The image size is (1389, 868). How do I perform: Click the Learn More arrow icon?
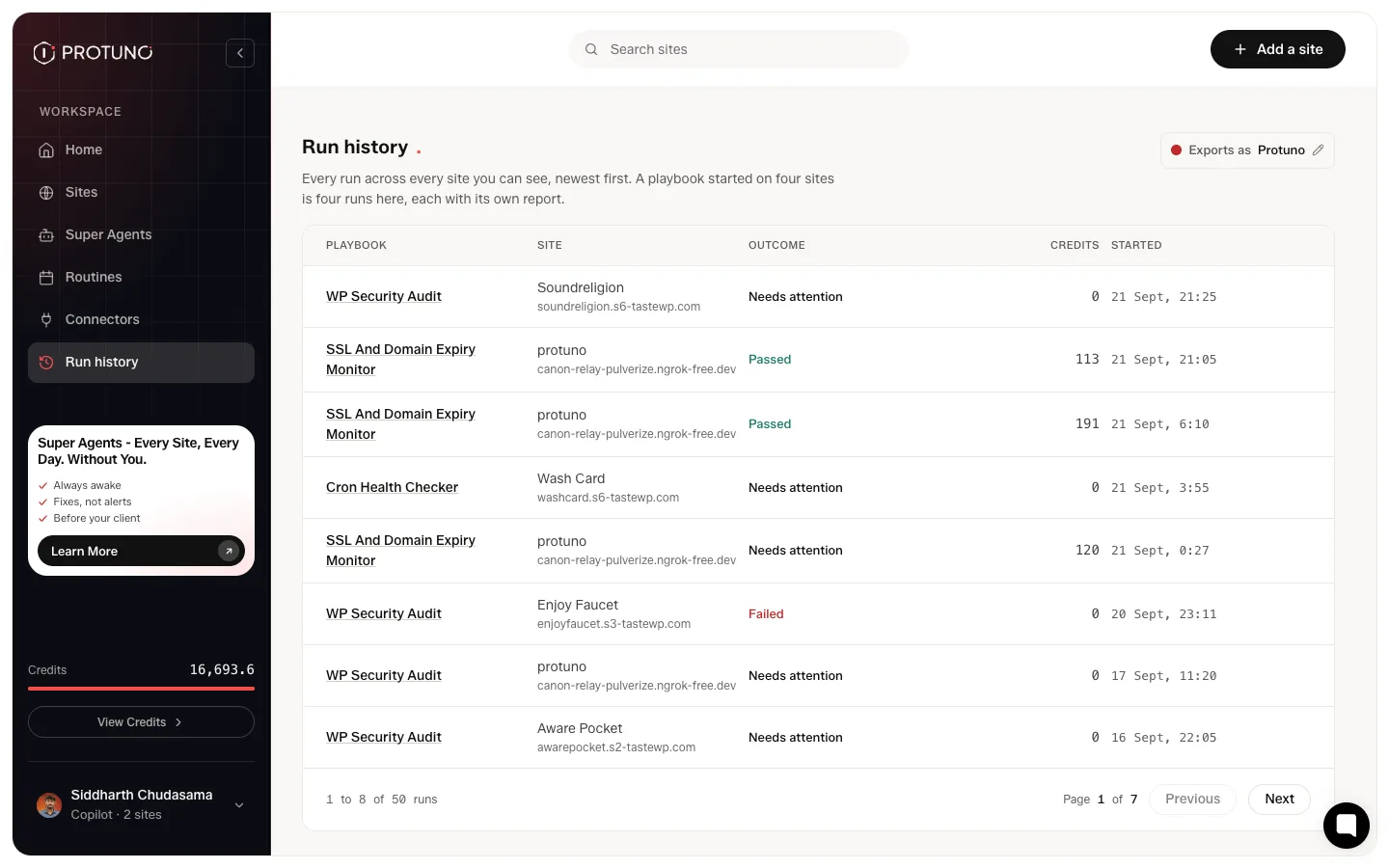point(229,551)
